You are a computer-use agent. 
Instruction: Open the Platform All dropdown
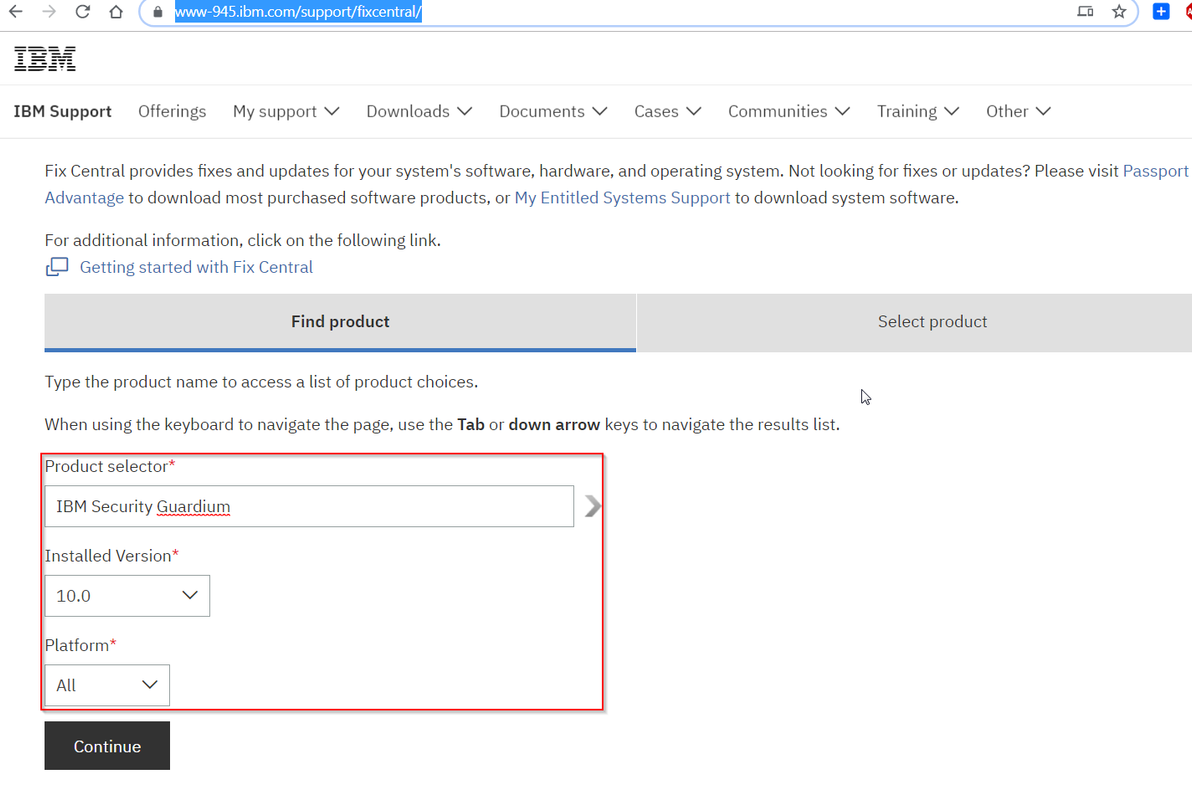107,685
